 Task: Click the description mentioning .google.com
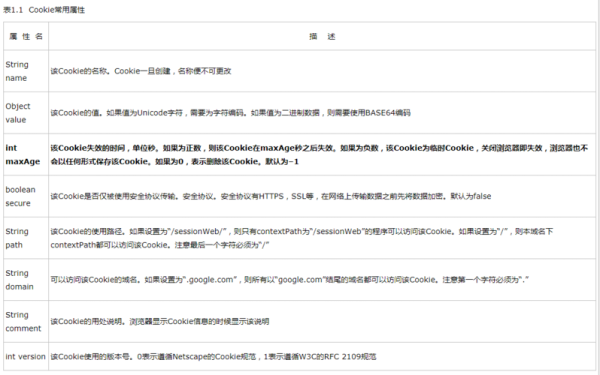pyautogui.click(x=289, y=280)
